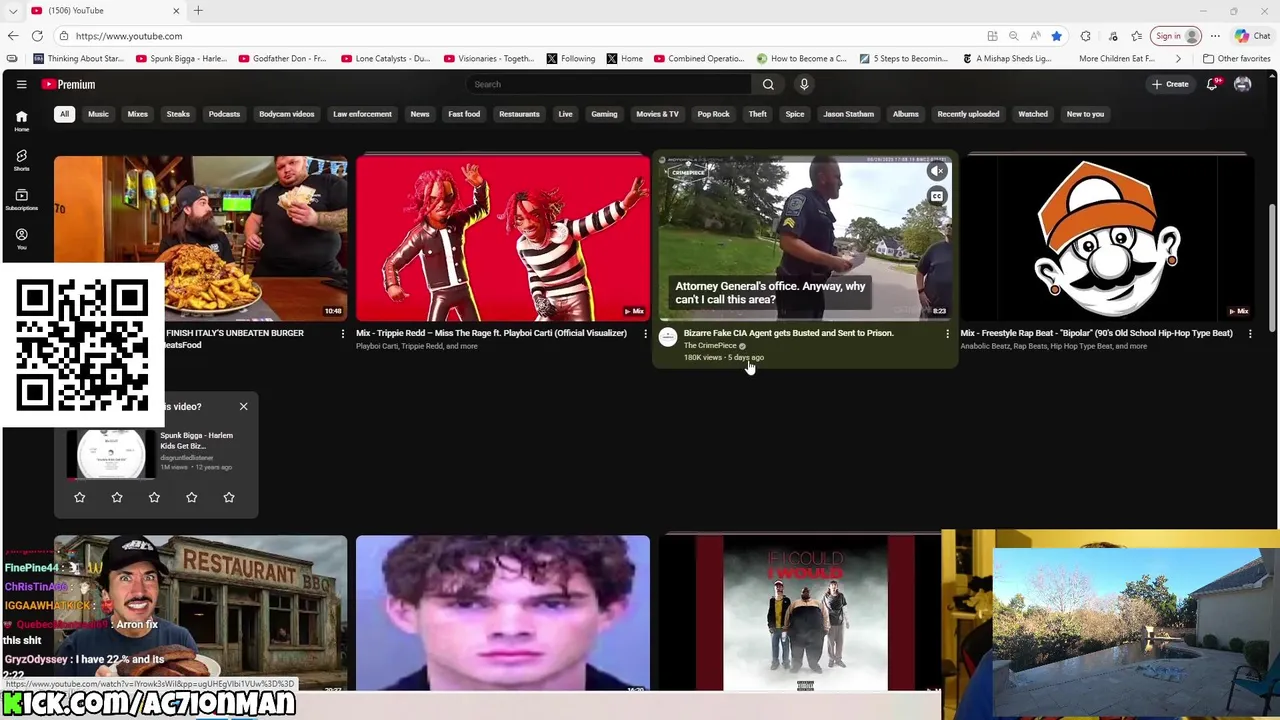The height and width of the screenshot is (720, 1280).
Task: Open the YouTube account avatar menu
Action: [1243, 84]
